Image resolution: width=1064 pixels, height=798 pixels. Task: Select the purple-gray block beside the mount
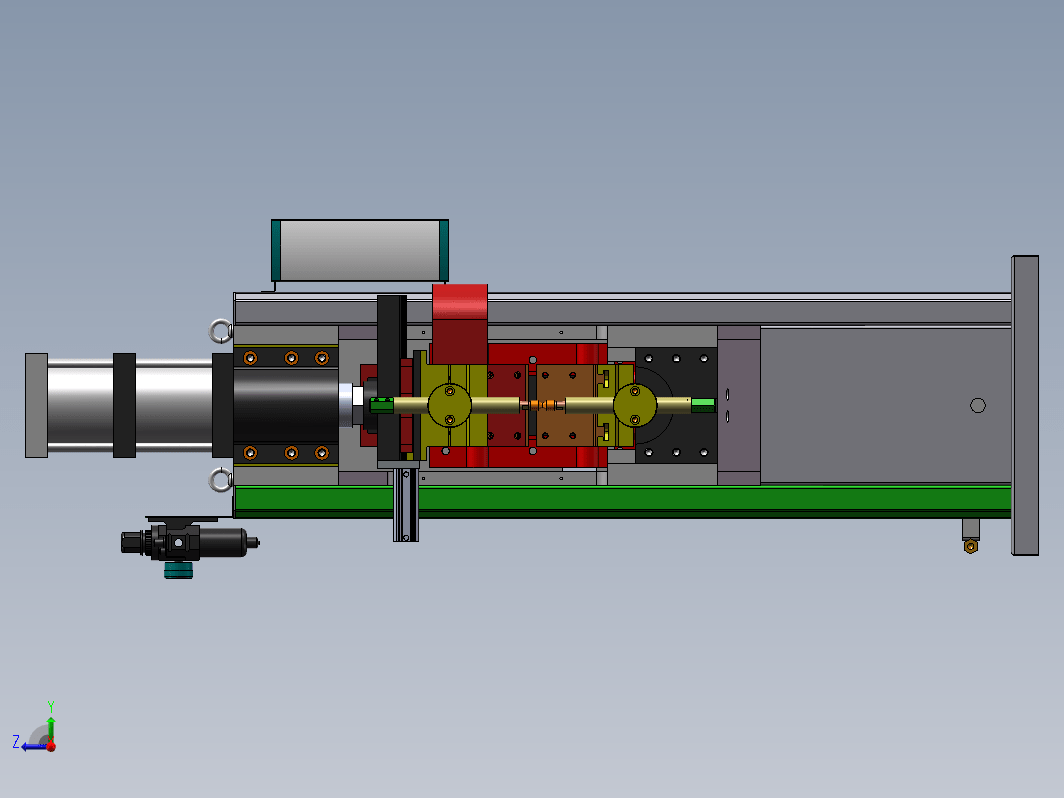pyautogui.click(x=738, y=405)
